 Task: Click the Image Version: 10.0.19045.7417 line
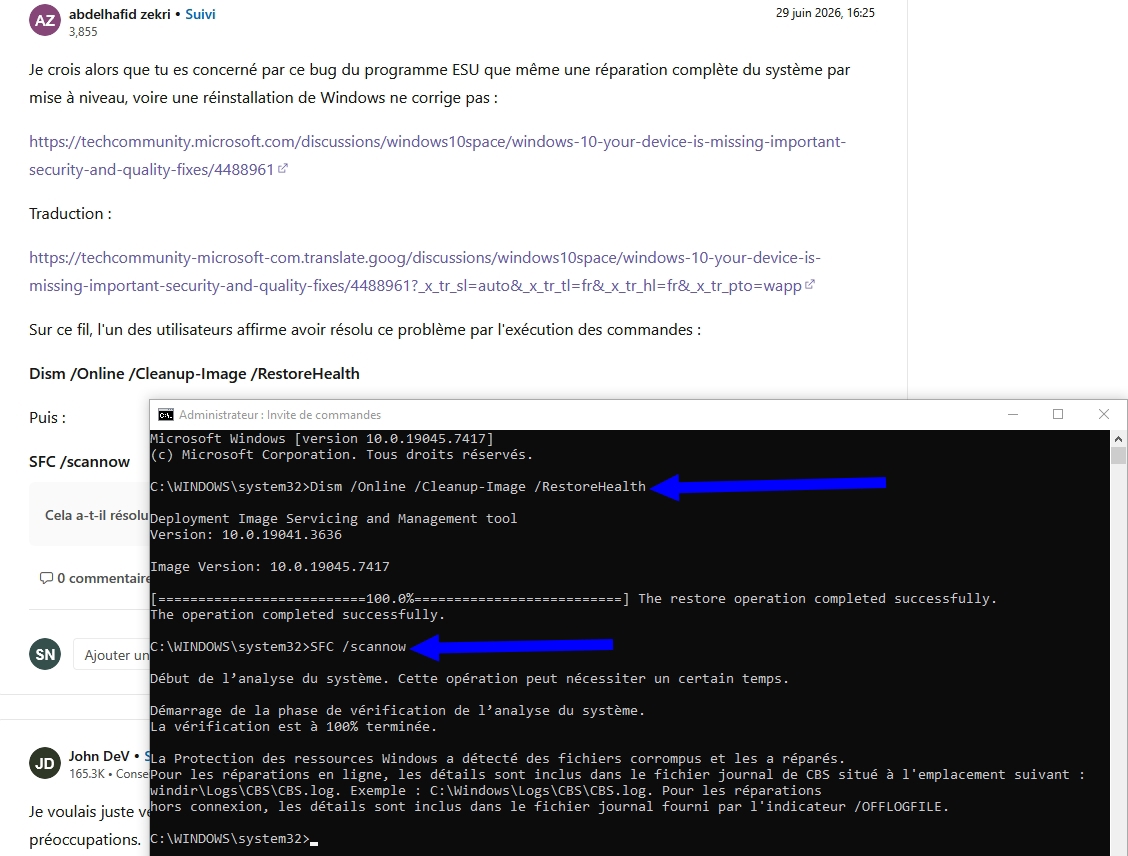pos(270,567)
